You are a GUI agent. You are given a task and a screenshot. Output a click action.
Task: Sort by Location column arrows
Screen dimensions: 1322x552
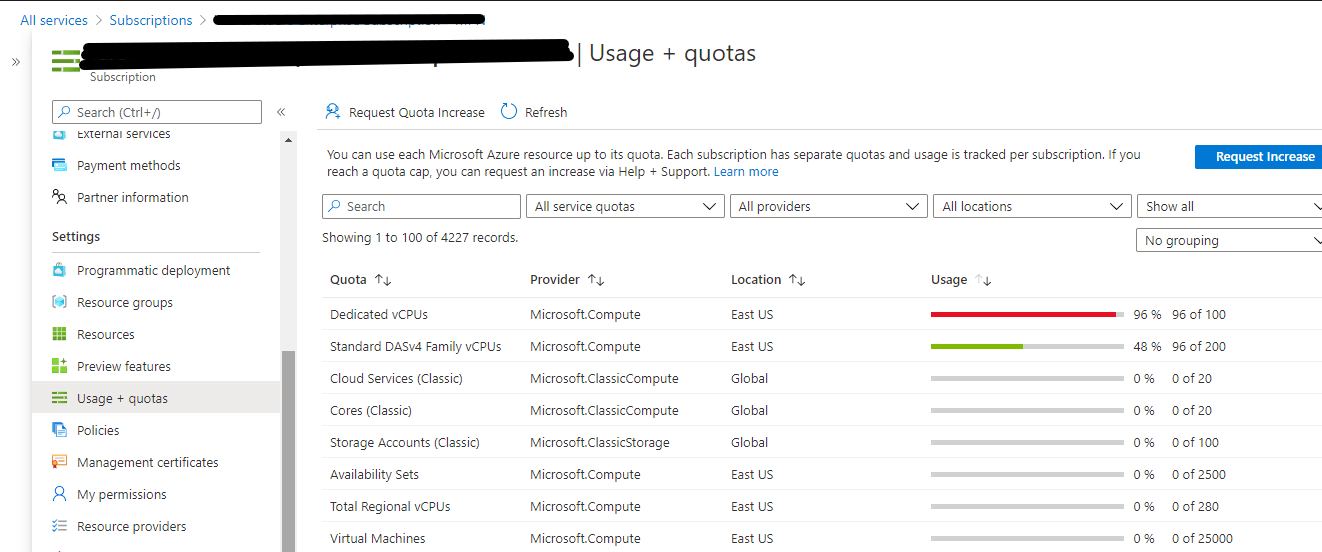797,280
